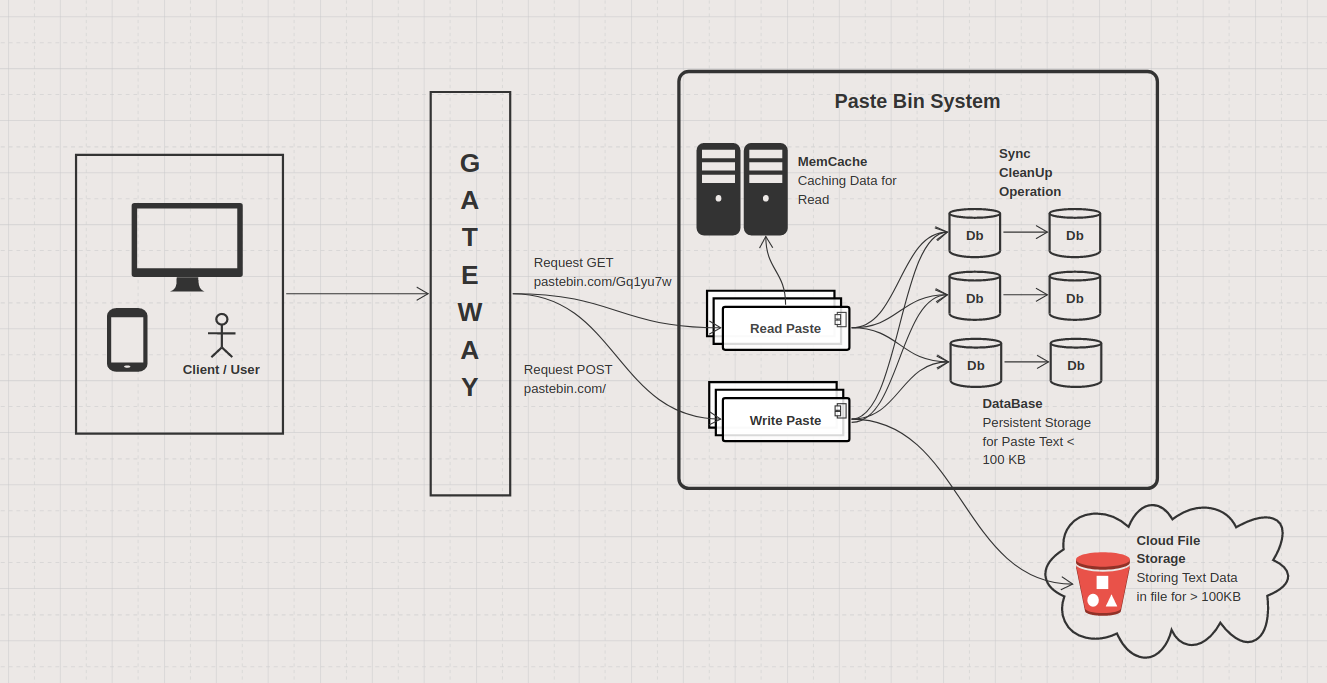Viewport: 1327px width, 683px height.
Task: Select the mobile phone icon
Action: (127, 340)
